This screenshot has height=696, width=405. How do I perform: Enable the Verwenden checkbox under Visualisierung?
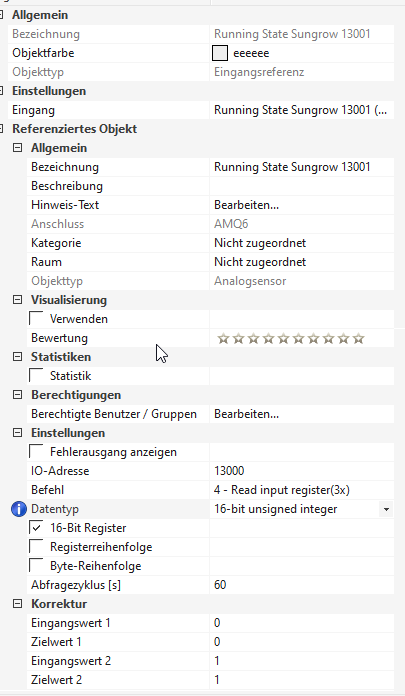pyautogui.click(x=36, y=318)
